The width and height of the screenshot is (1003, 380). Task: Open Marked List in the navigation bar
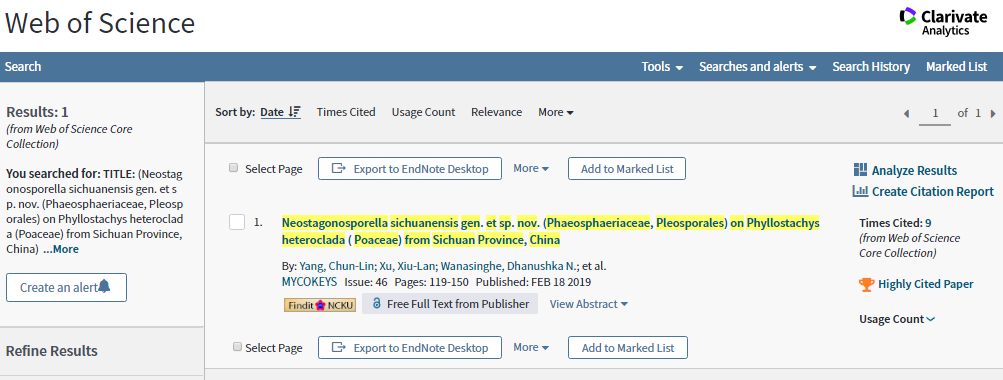(956, 67)
